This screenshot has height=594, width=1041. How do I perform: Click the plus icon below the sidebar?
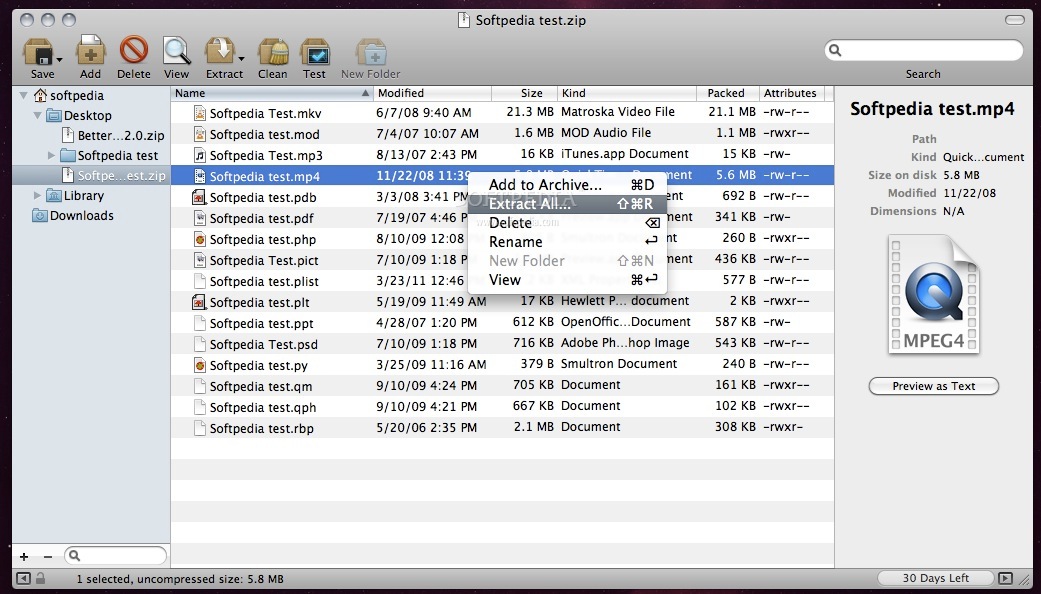pyautogui.click(x=22, y=556)
